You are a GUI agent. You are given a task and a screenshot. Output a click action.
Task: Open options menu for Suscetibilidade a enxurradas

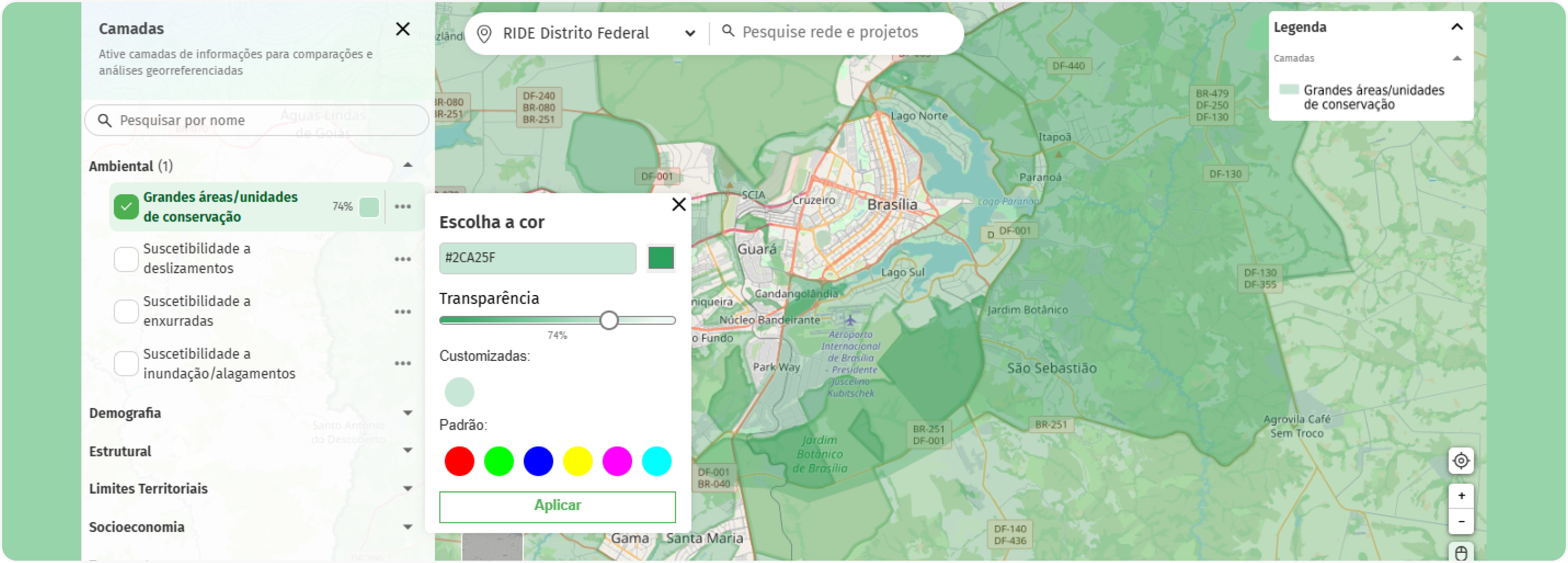pyautogui.click(x=402, y=311)
